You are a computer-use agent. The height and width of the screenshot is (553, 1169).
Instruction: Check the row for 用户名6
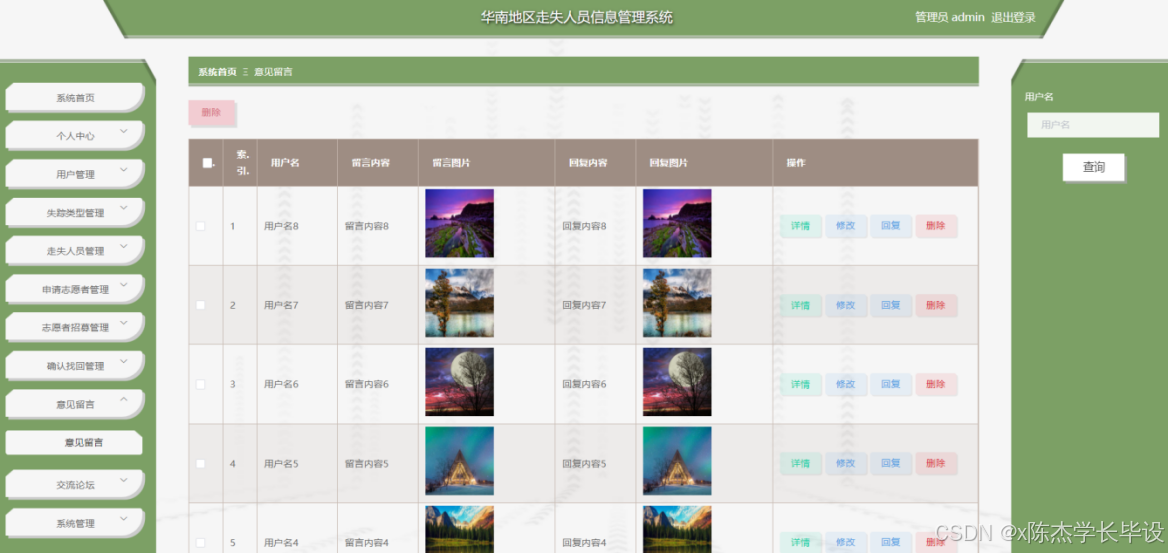[x=201, y=384]
